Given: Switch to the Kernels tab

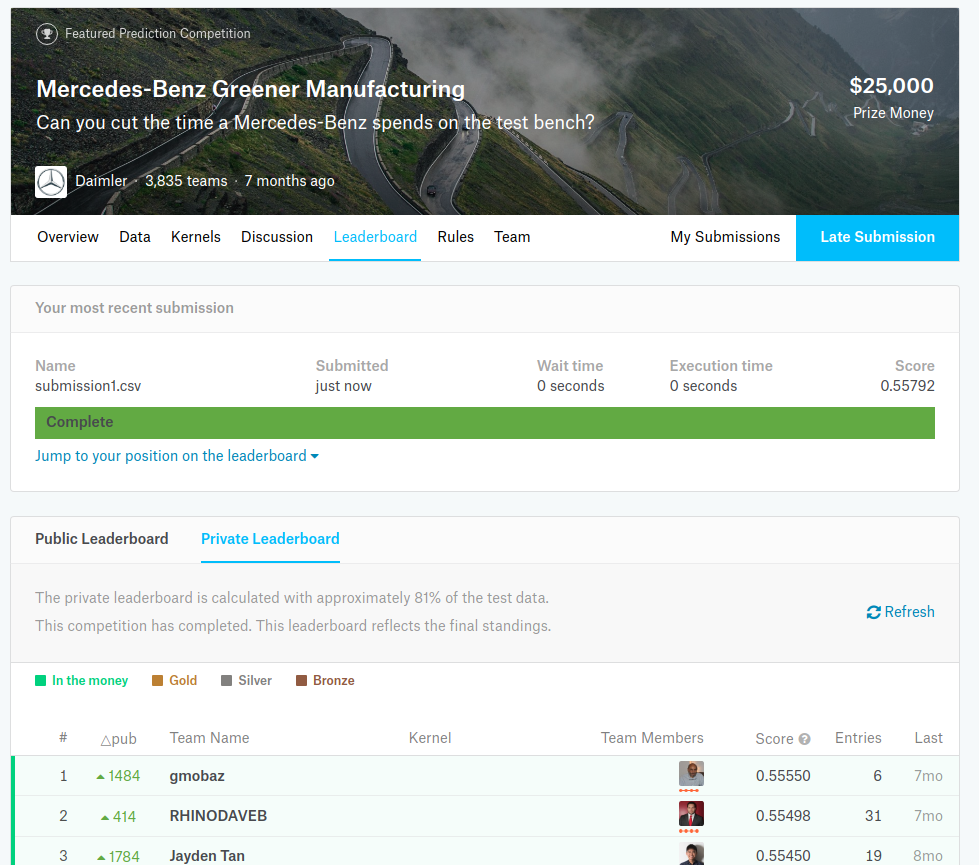Looking at the screenshot, I should (195, 237).
